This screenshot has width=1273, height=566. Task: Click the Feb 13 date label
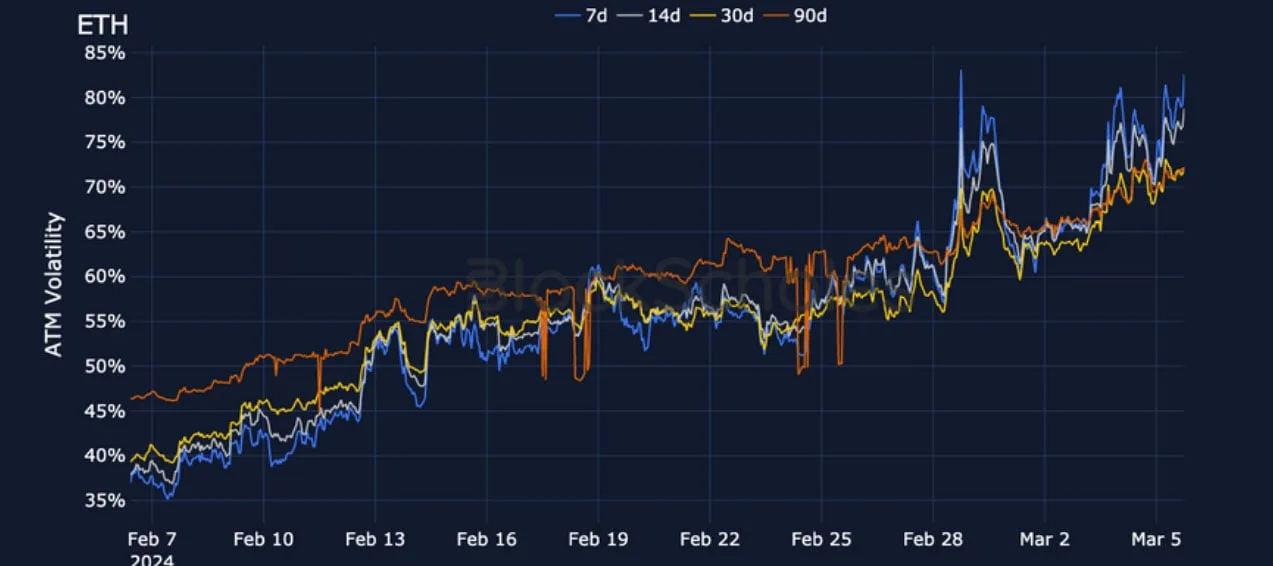tap(375, 539)
